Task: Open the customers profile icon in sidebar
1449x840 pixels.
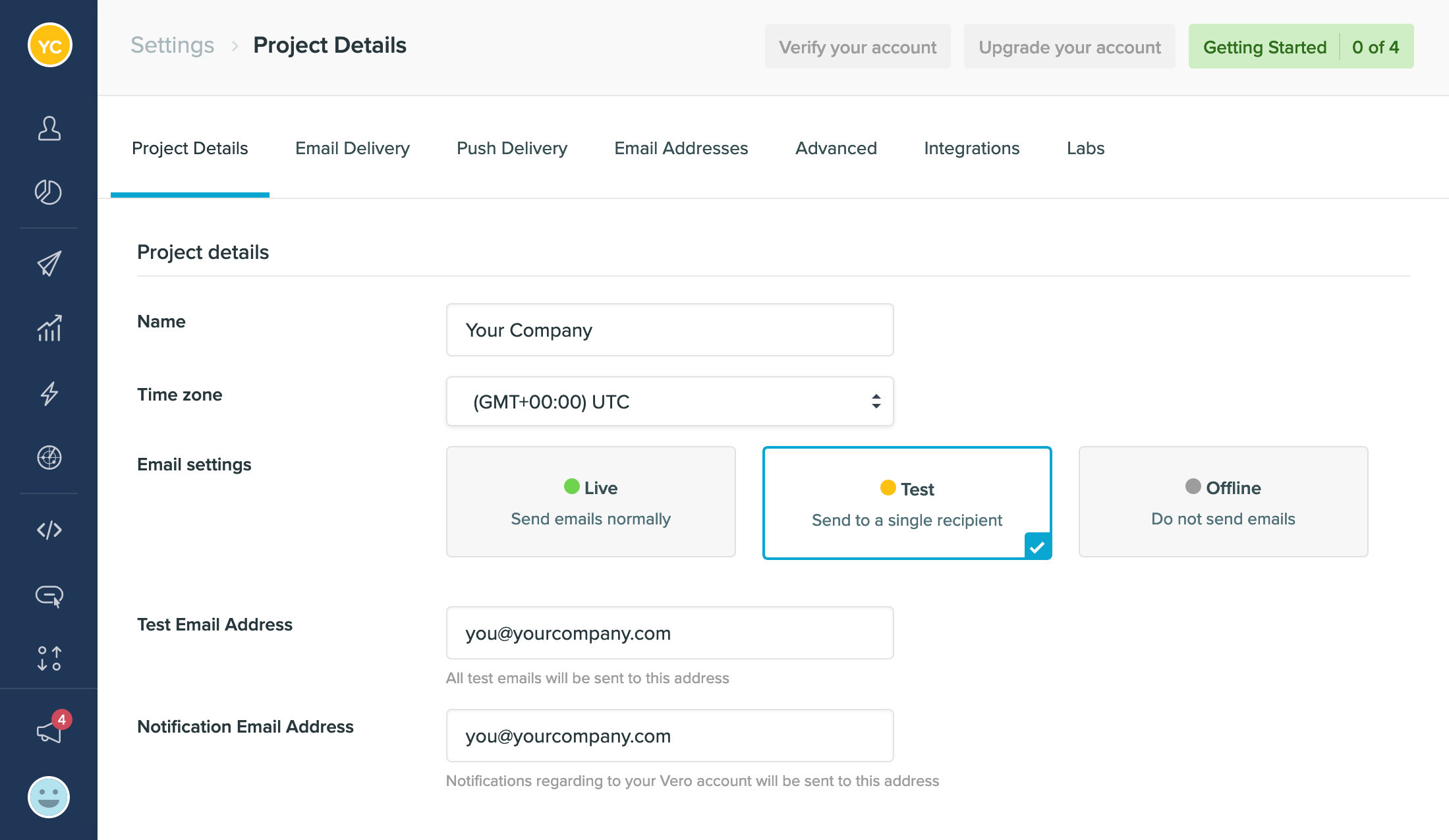Action: pyautogui.click(x=49, y=128)
